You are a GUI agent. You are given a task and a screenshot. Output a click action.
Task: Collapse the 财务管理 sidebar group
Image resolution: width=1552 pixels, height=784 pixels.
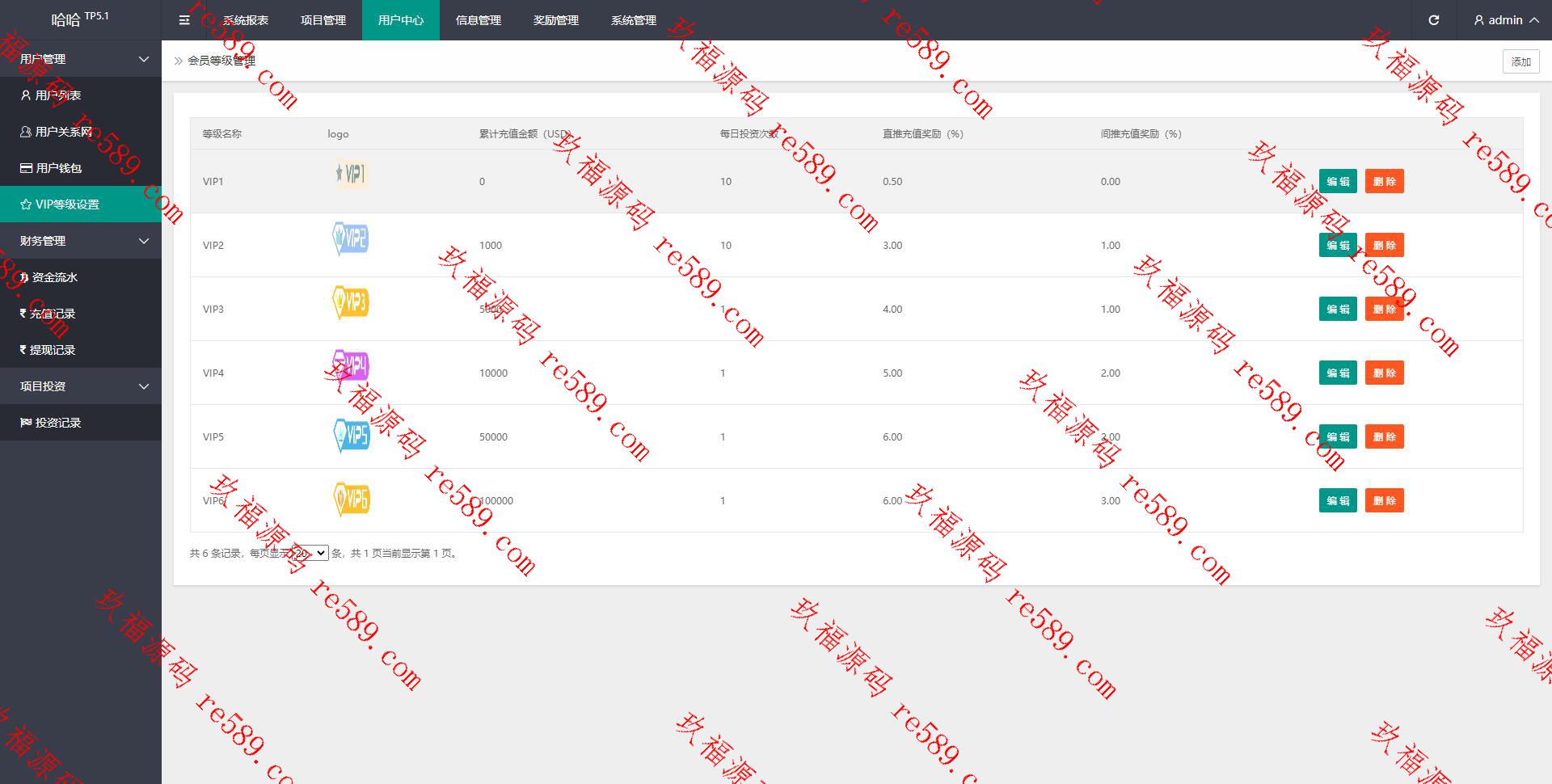[81, 241]
